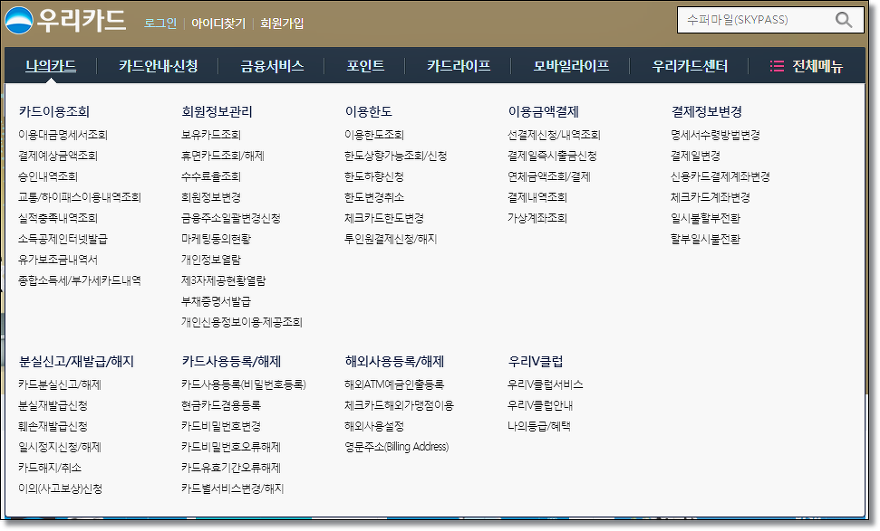This screenshot has height=531, width=880.
Task: Open 제3자제공현황열람
Action: pyautogui.click(x=223, y=280)
